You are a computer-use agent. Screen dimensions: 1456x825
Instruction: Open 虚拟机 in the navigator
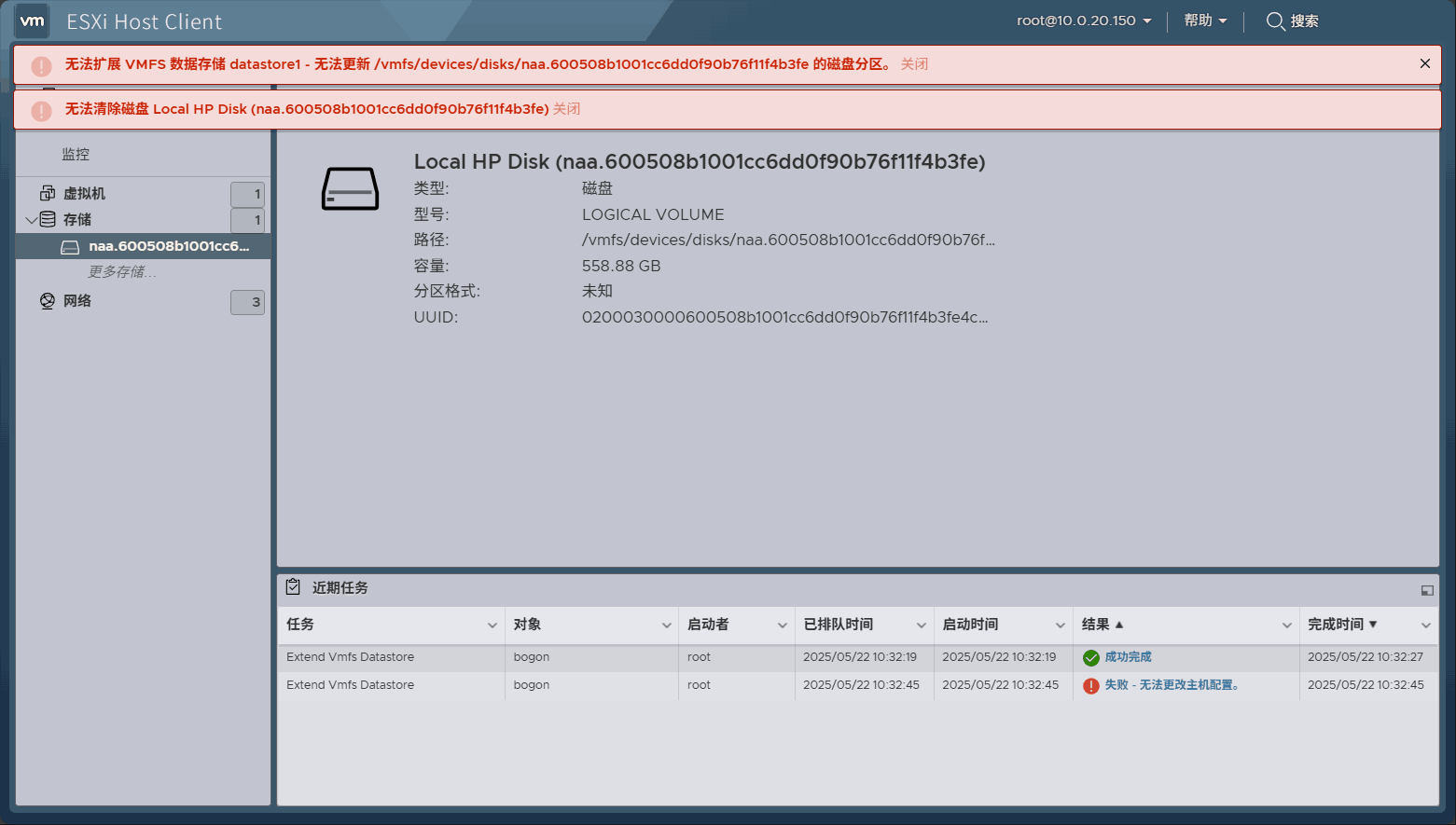(84, 194)
